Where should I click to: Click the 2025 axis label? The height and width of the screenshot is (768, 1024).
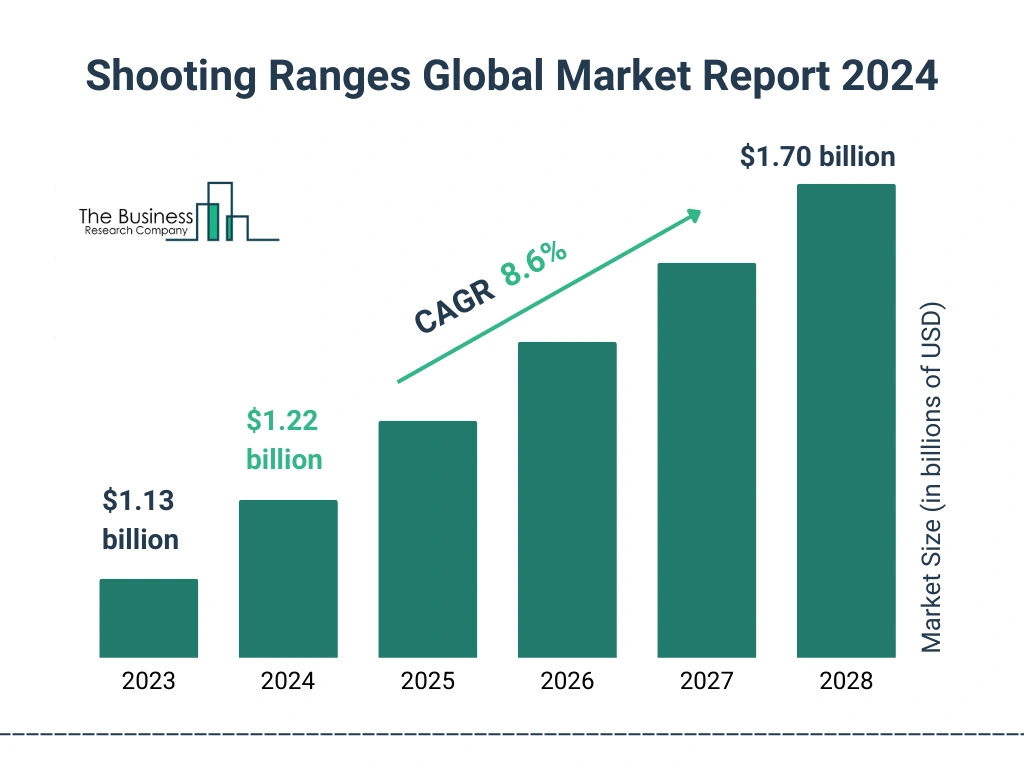[x=428, y=681]
